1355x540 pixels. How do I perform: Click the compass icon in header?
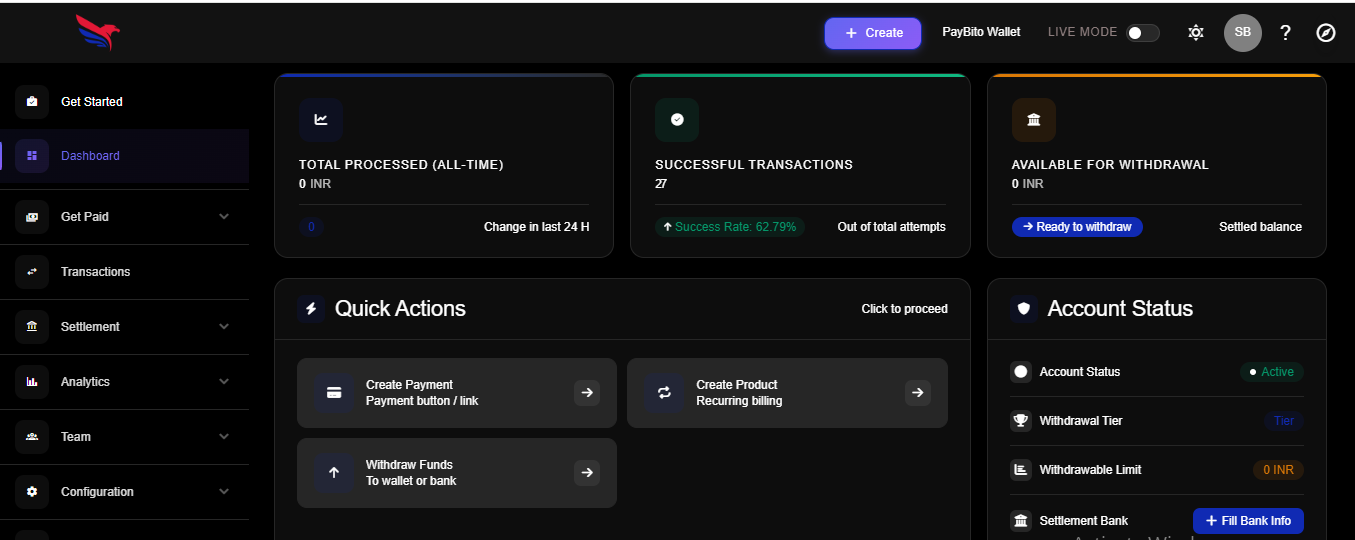pos(1326,33)
